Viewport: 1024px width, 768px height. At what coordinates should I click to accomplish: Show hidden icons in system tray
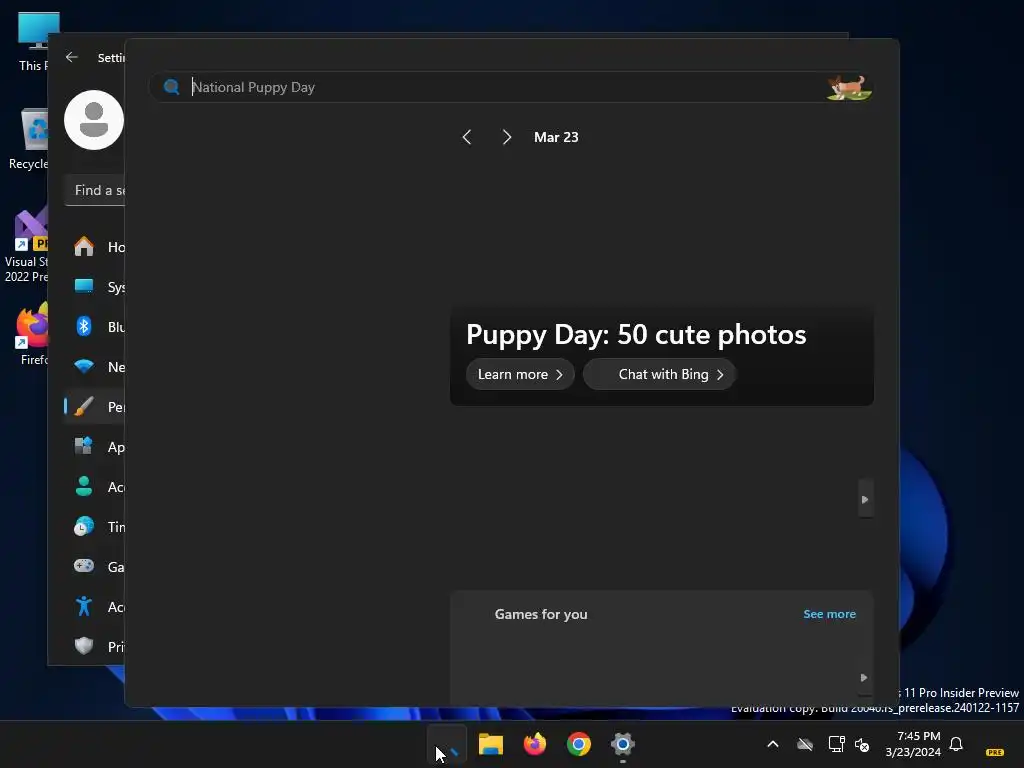coord(773,744)
